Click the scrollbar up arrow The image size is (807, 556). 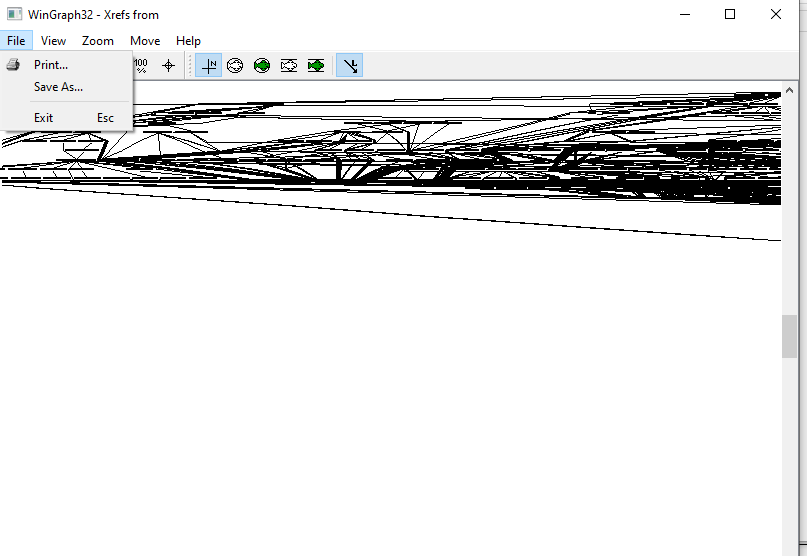coord(789,91)
